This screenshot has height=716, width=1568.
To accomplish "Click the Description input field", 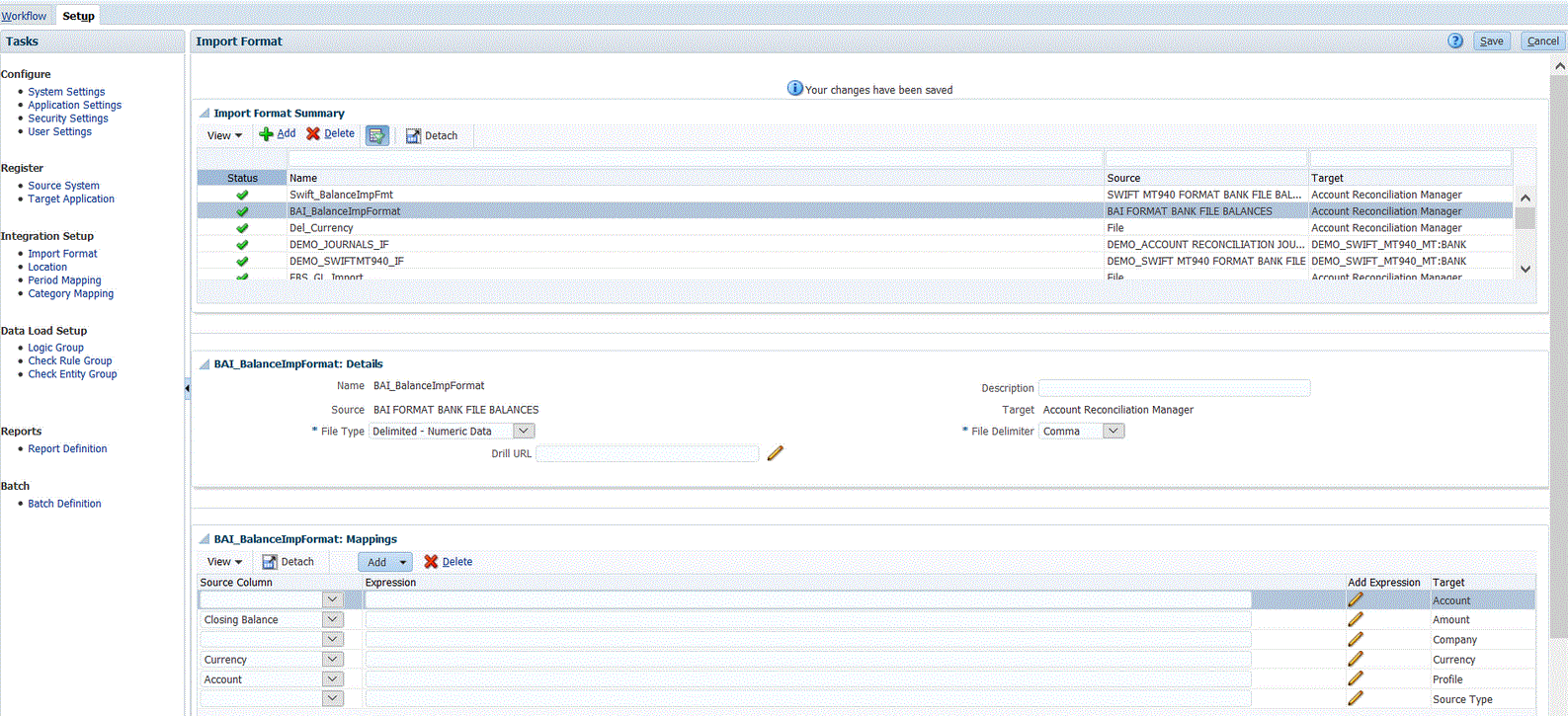I will point(1174,388).
